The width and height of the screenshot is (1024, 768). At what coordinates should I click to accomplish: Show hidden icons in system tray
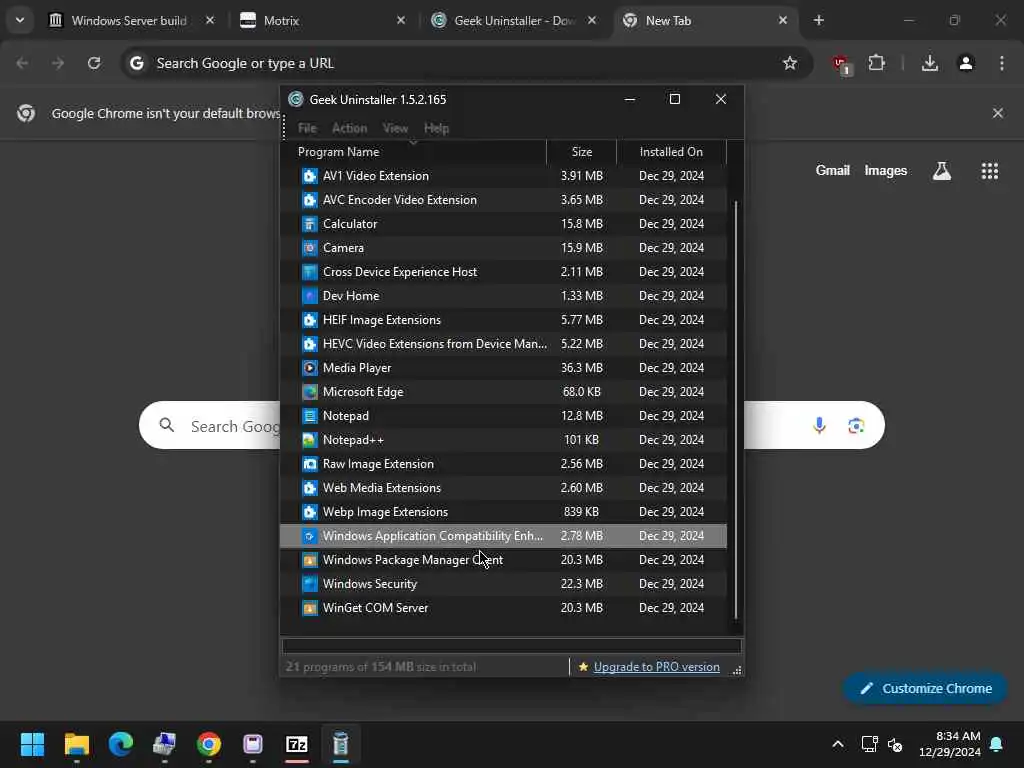(x=837, y=744)
